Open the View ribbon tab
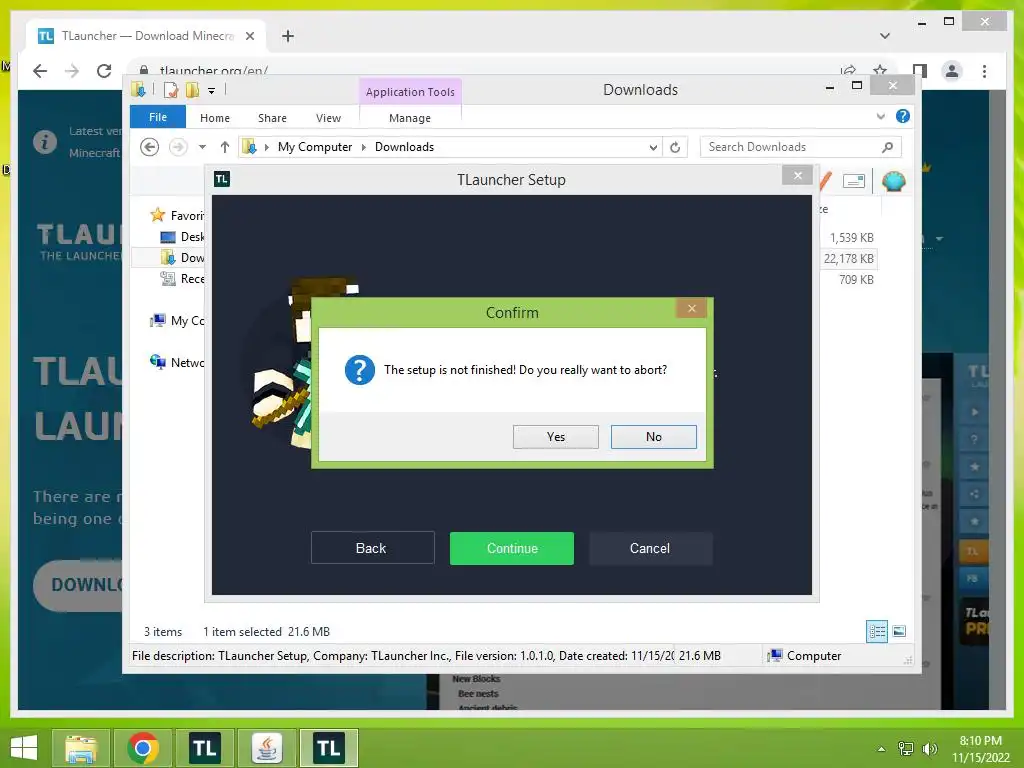Screen dimensions: 1024x768 328,118
